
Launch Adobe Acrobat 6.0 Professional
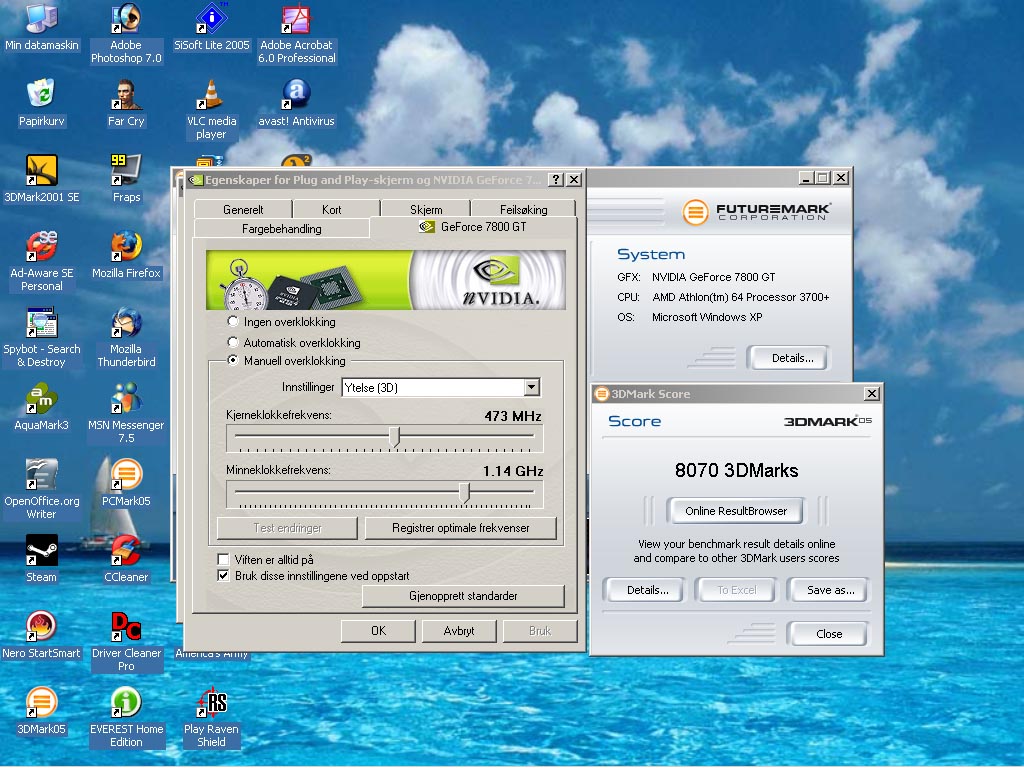click(x=296, y=33)
